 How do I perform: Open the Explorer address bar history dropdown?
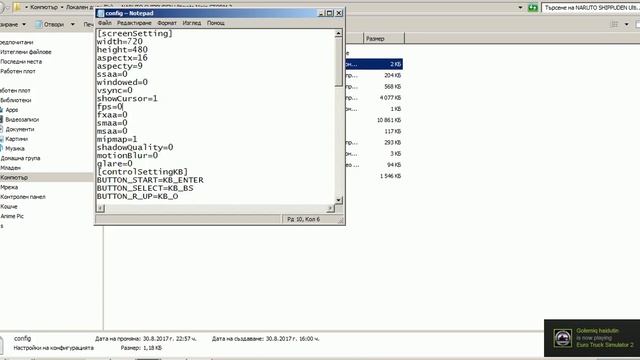520,7
